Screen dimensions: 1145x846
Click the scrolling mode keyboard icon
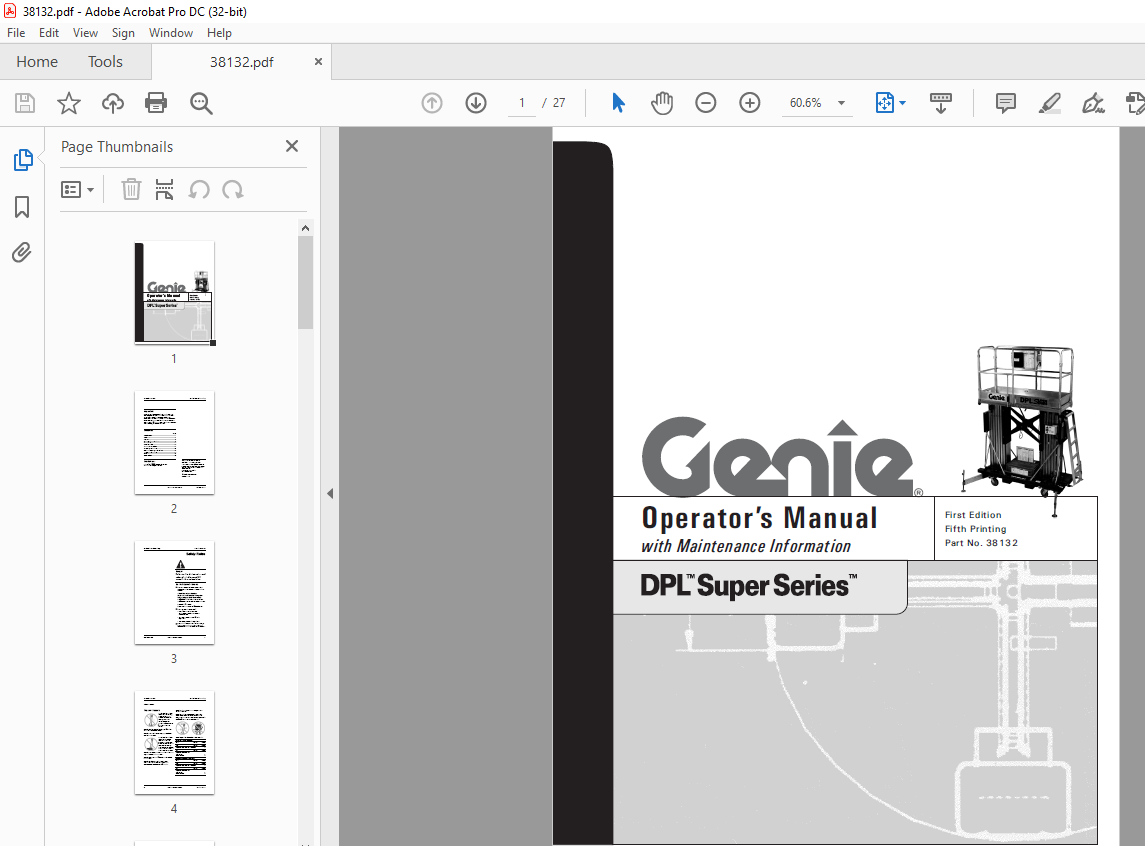click(941, 103)
